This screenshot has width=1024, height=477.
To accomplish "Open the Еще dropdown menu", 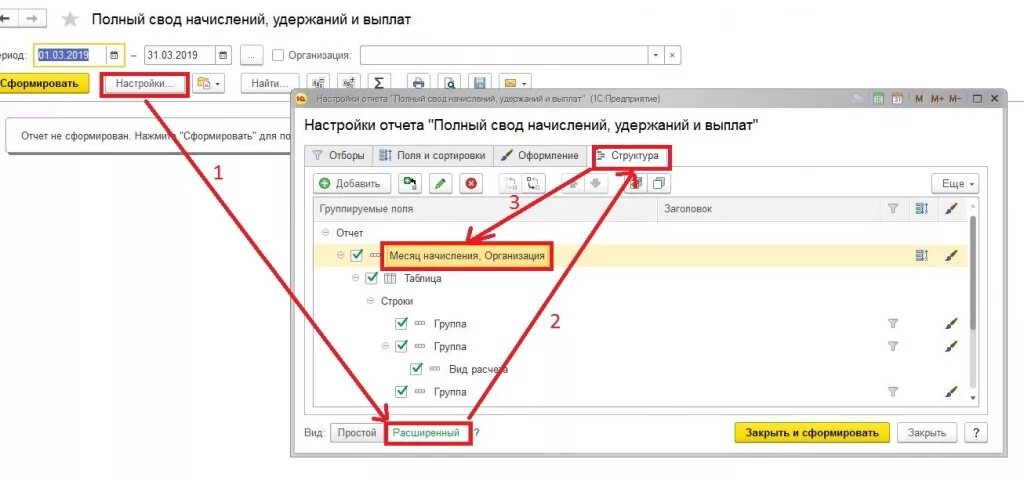I will tap(955, 184).
